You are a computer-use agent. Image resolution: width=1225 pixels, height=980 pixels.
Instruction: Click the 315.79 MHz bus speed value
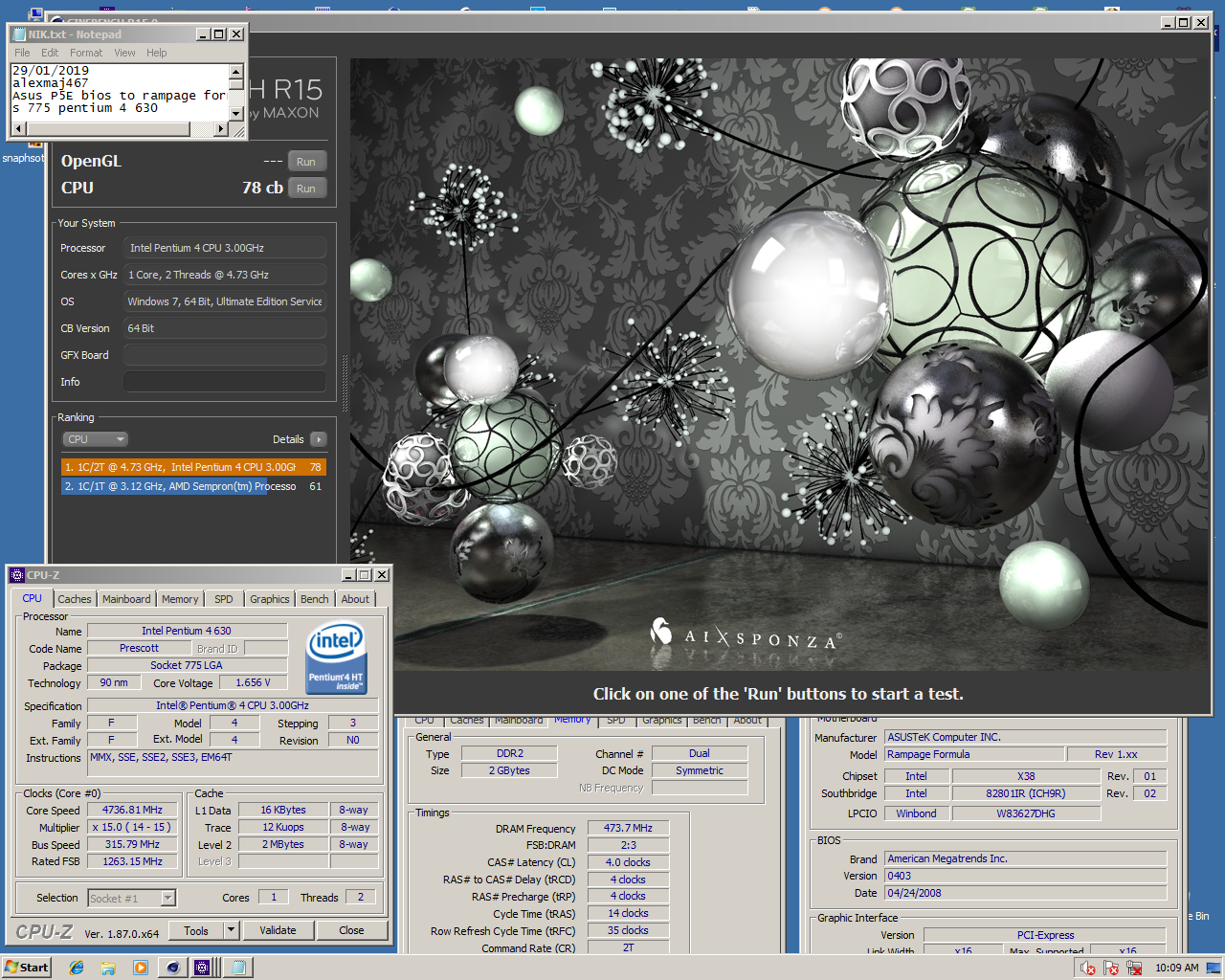pyautogui.click(x=132, y=844)
